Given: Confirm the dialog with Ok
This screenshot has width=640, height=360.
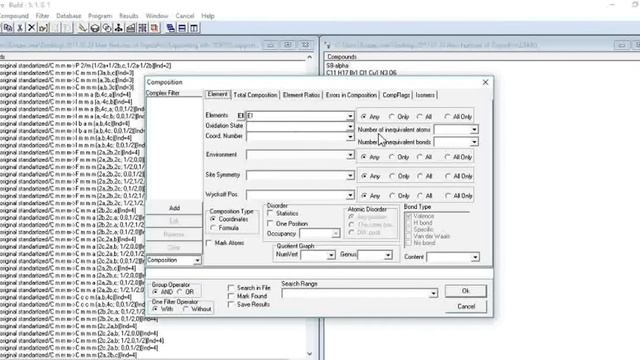Looking at the screenshot, I should [x=466, y=291].
